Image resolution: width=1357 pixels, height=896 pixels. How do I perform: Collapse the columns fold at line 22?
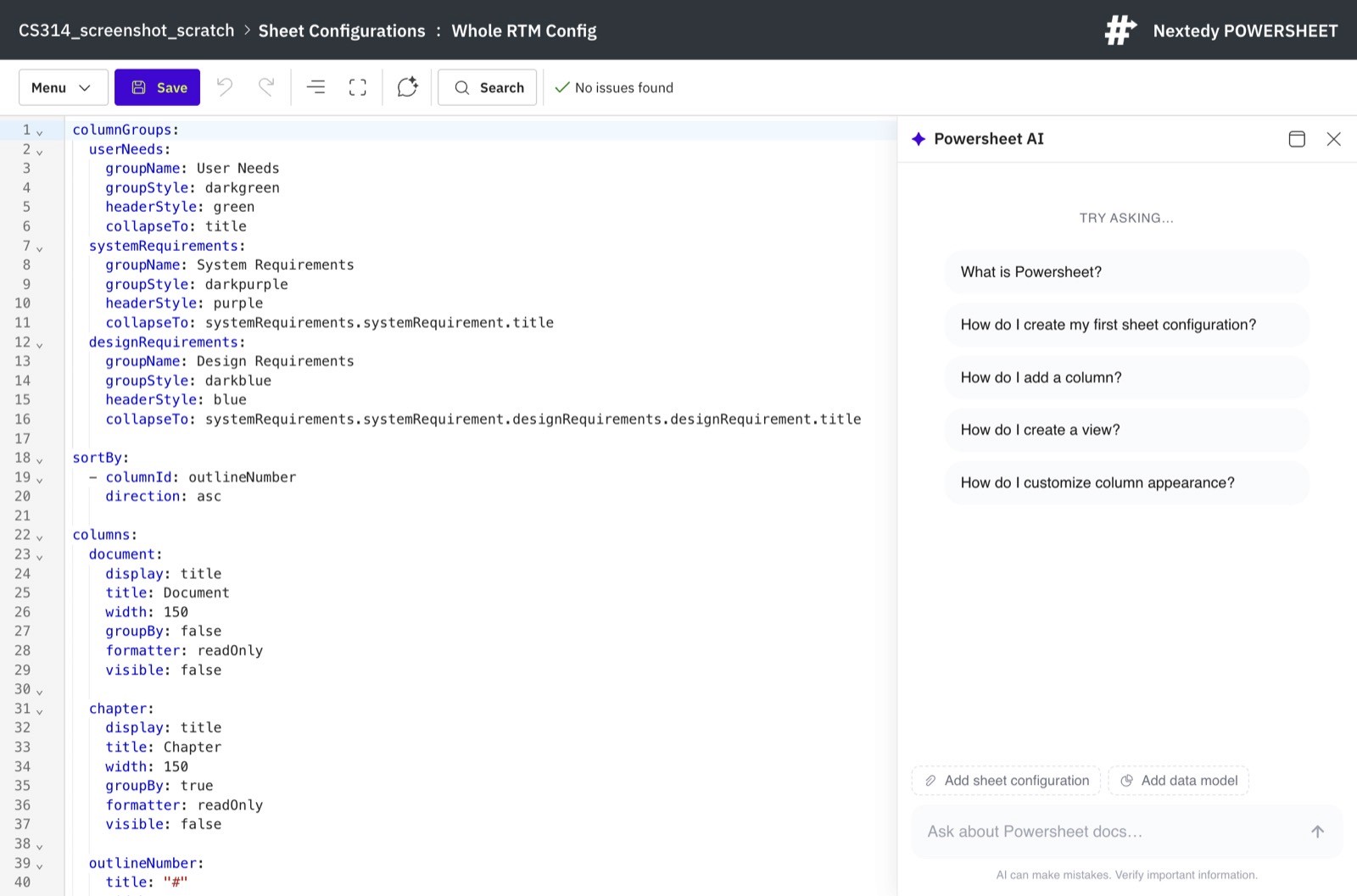40,537
